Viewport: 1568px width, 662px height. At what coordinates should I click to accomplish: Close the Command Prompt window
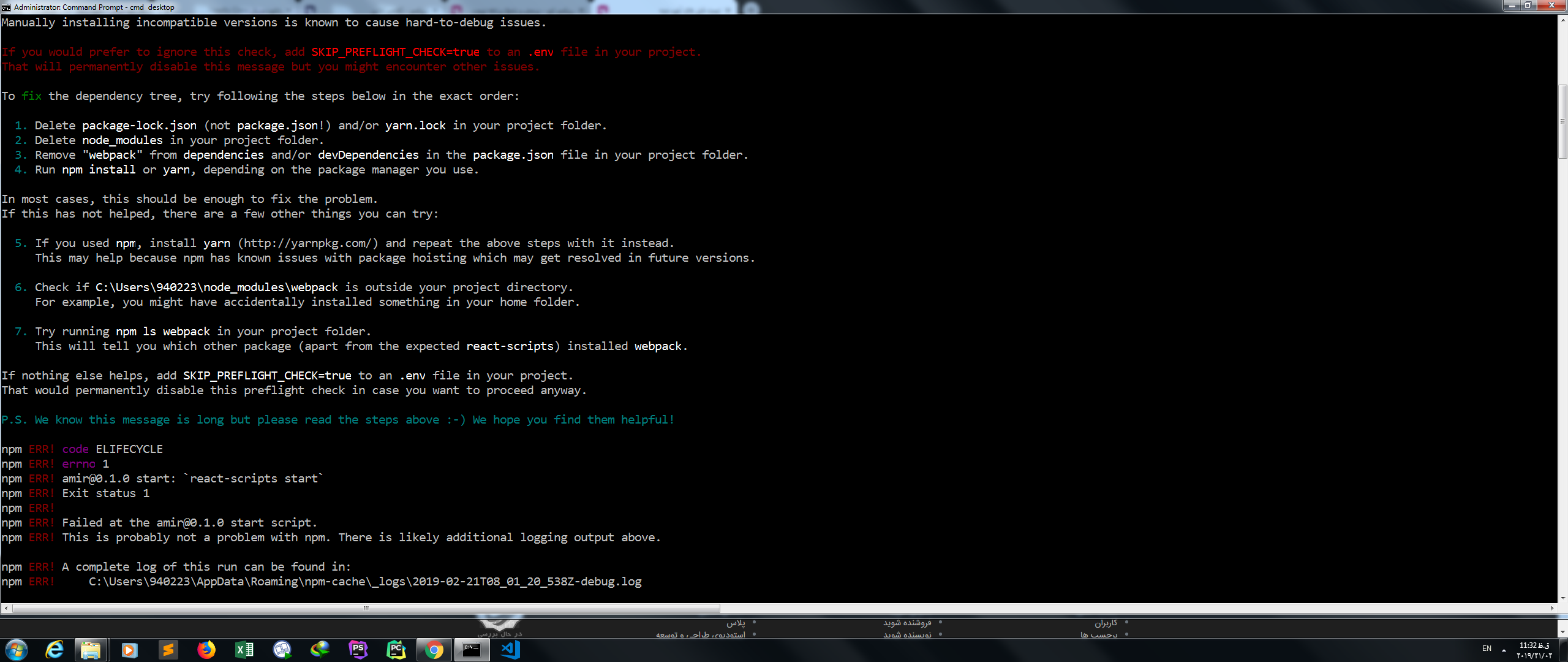tap(1551, 6)
